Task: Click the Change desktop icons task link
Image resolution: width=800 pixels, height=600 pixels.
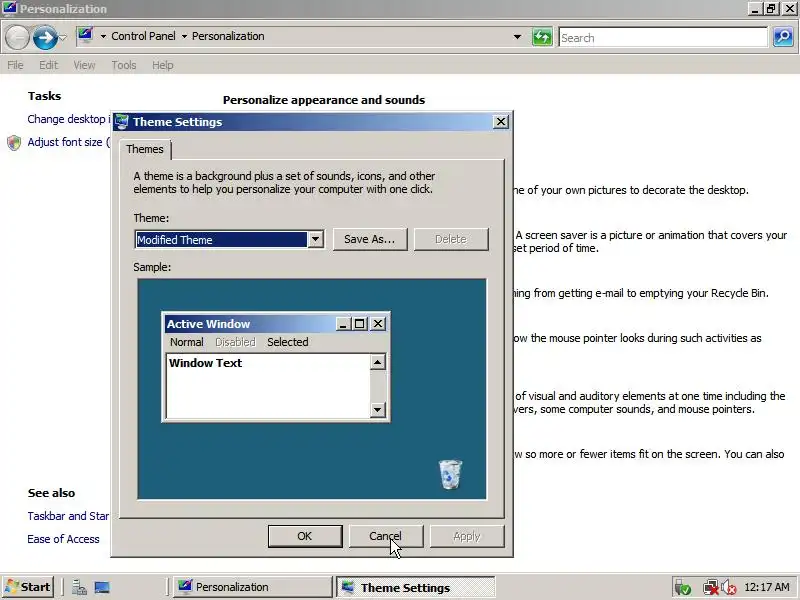Action: click(x=68, y=119)
